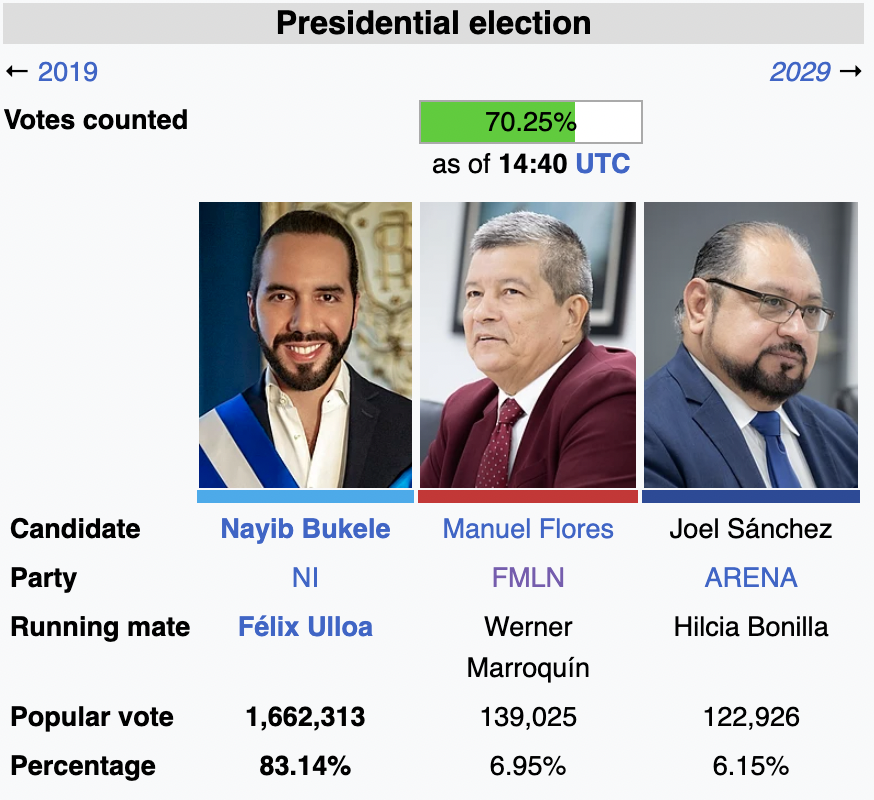Click the red color bar under Flores
The width and height of the screenshot is (874, 800).
tap(527, 496)
